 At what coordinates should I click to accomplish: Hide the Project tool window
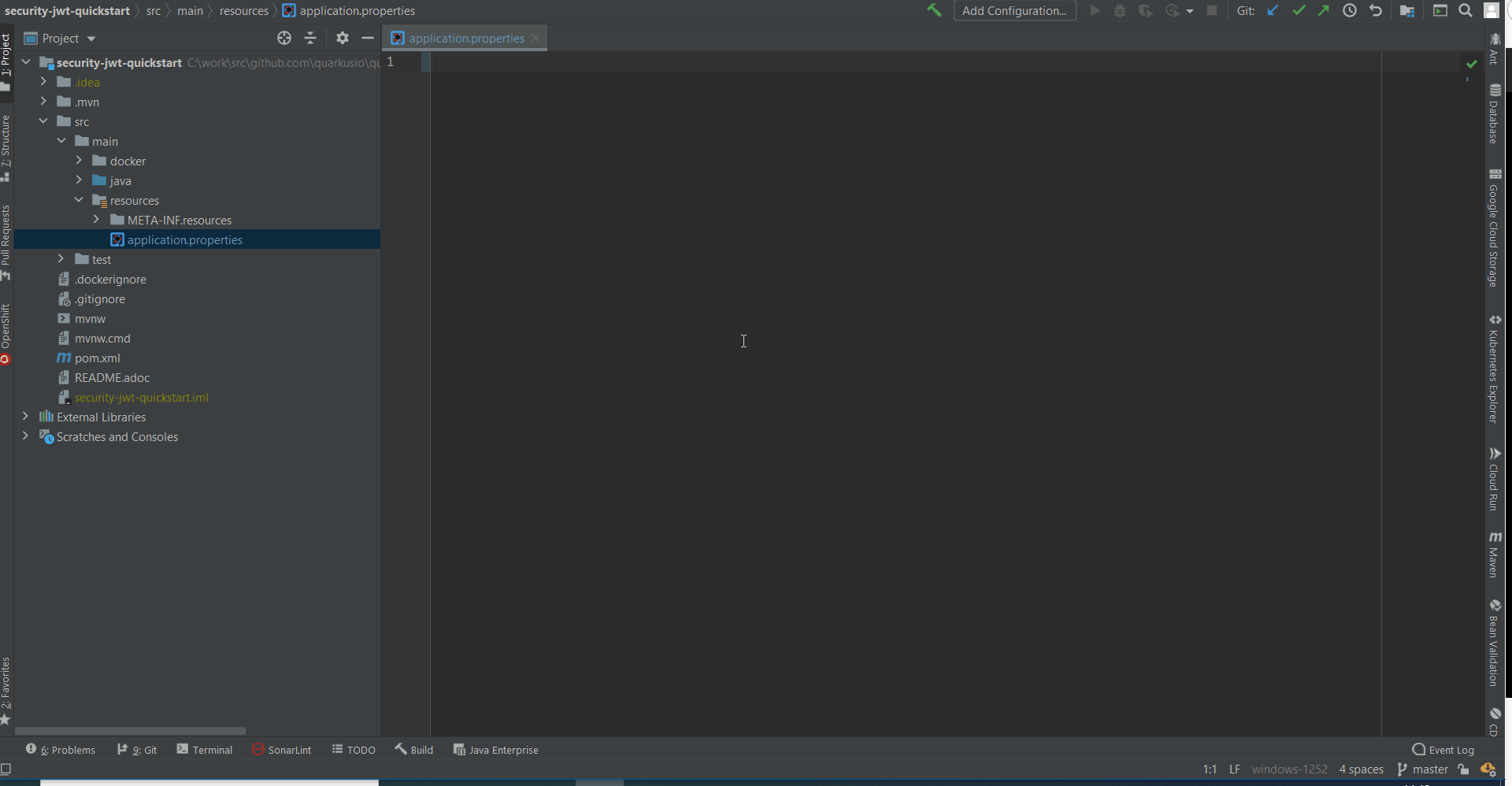point(368,38)
